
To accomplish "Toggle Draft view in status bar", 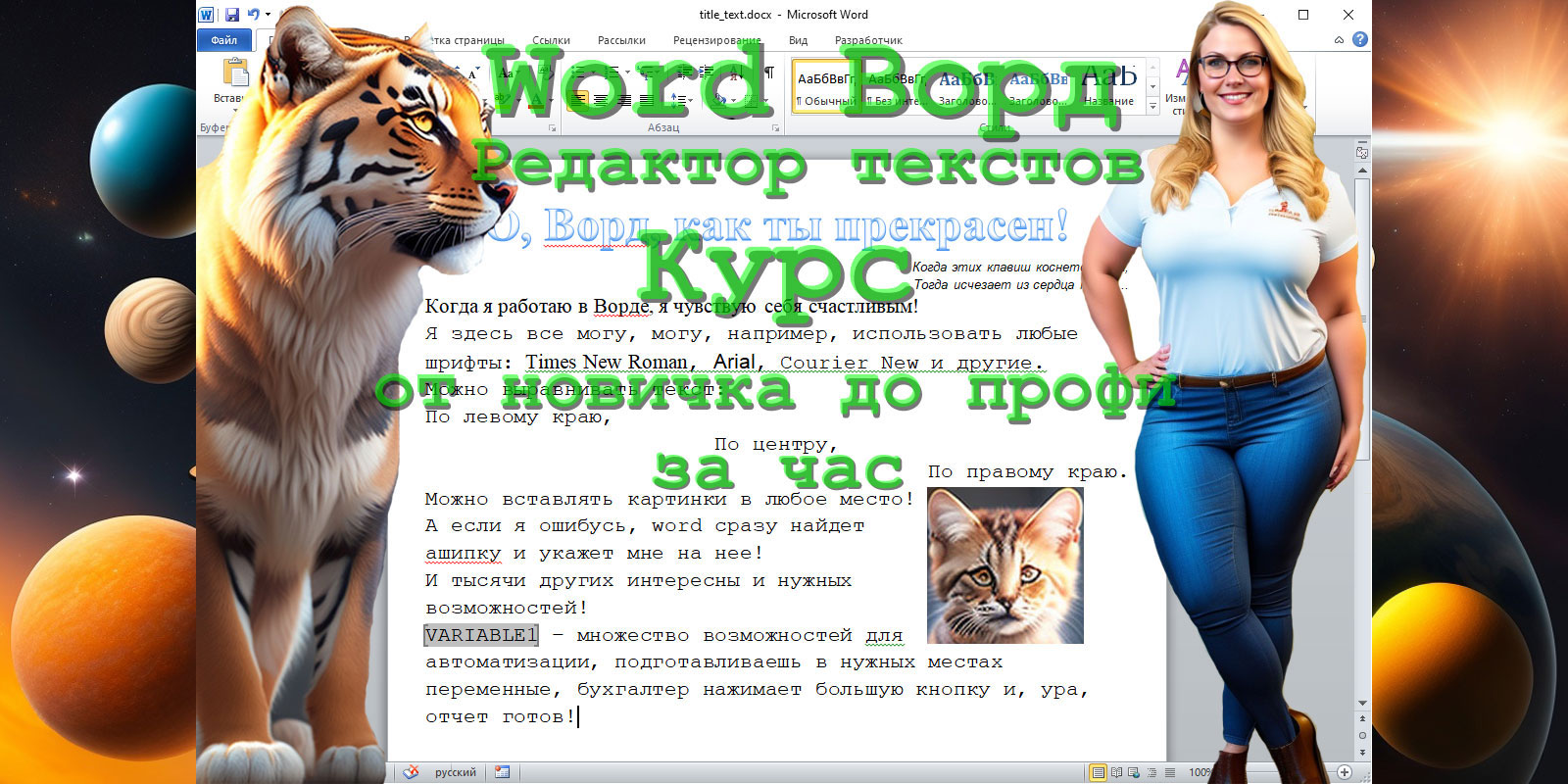I will coord(1169,772).
